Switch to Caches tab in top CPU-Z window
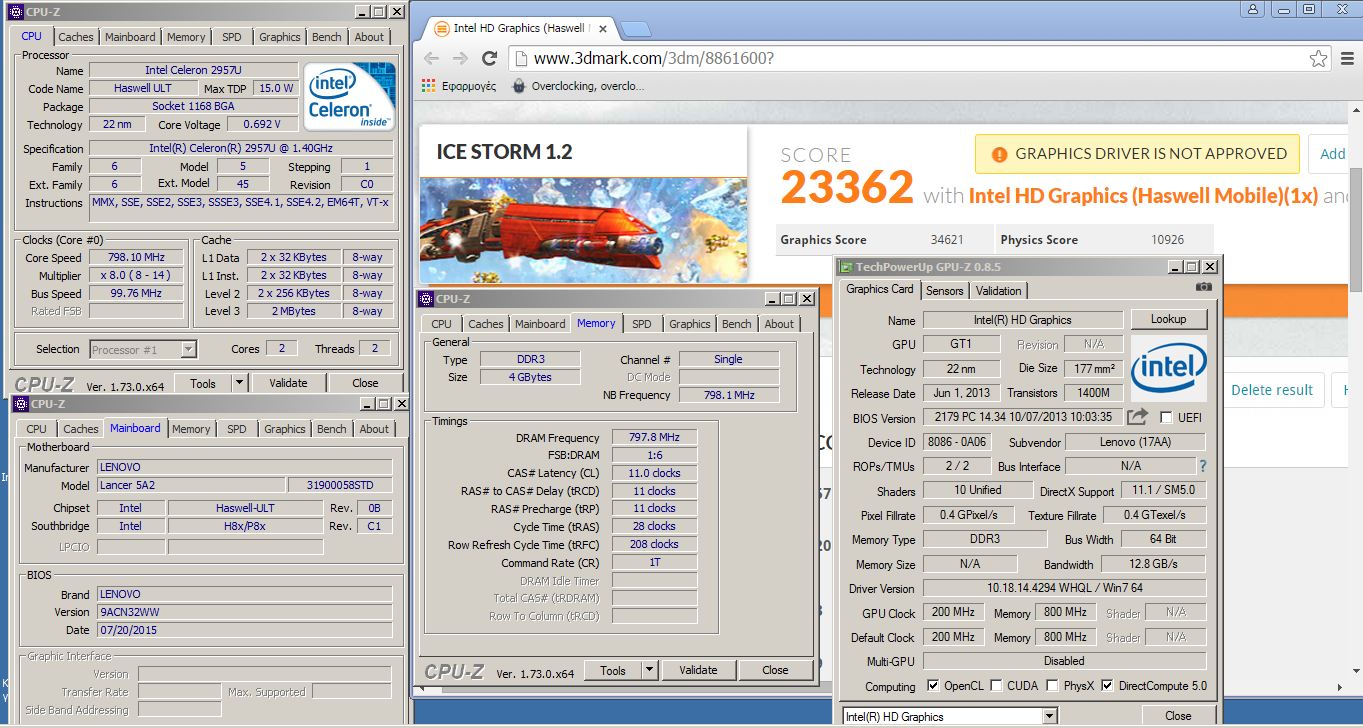1363x728 pixels. point(75,37)
